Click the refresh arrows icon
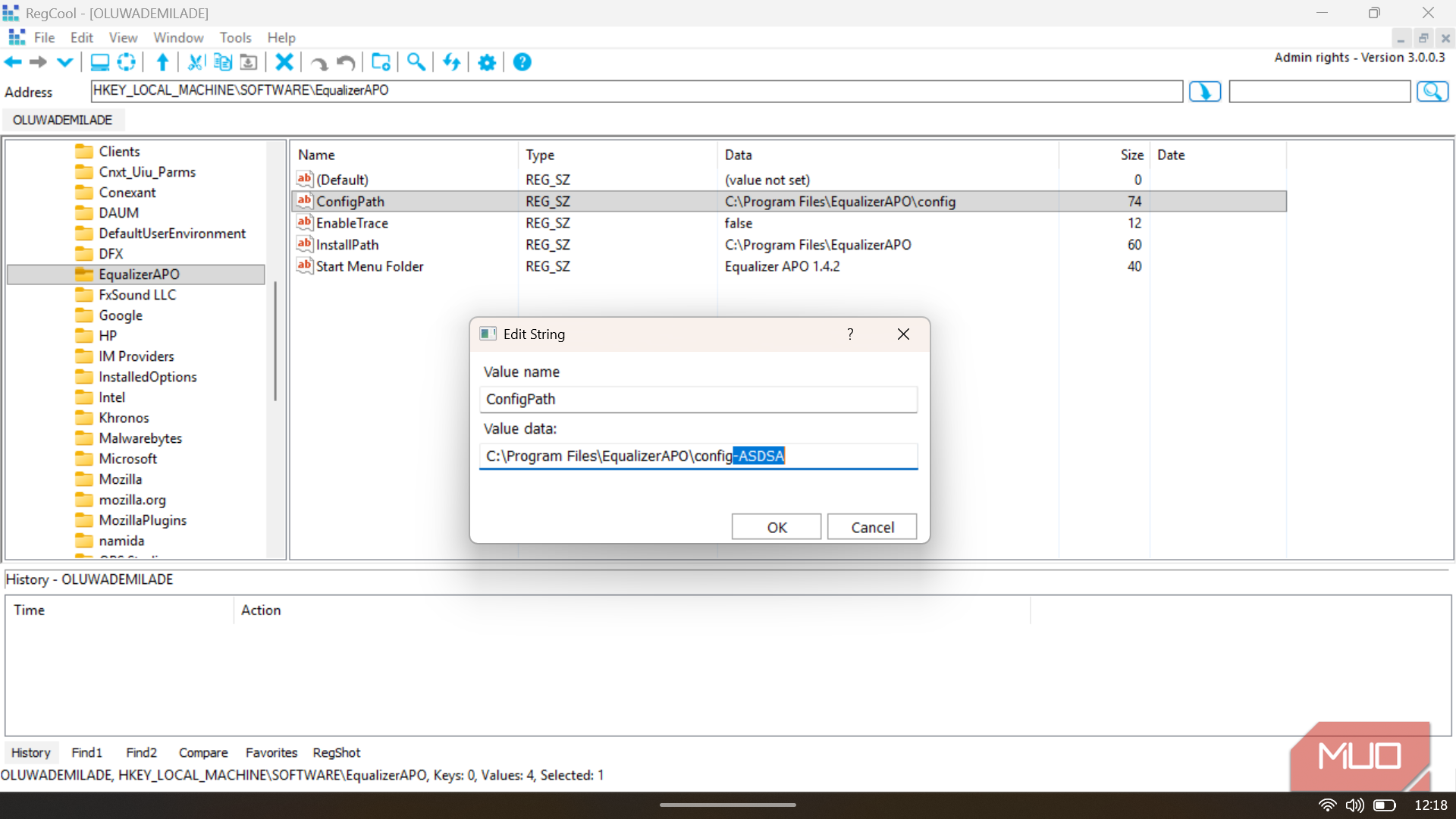 point(452,62)
